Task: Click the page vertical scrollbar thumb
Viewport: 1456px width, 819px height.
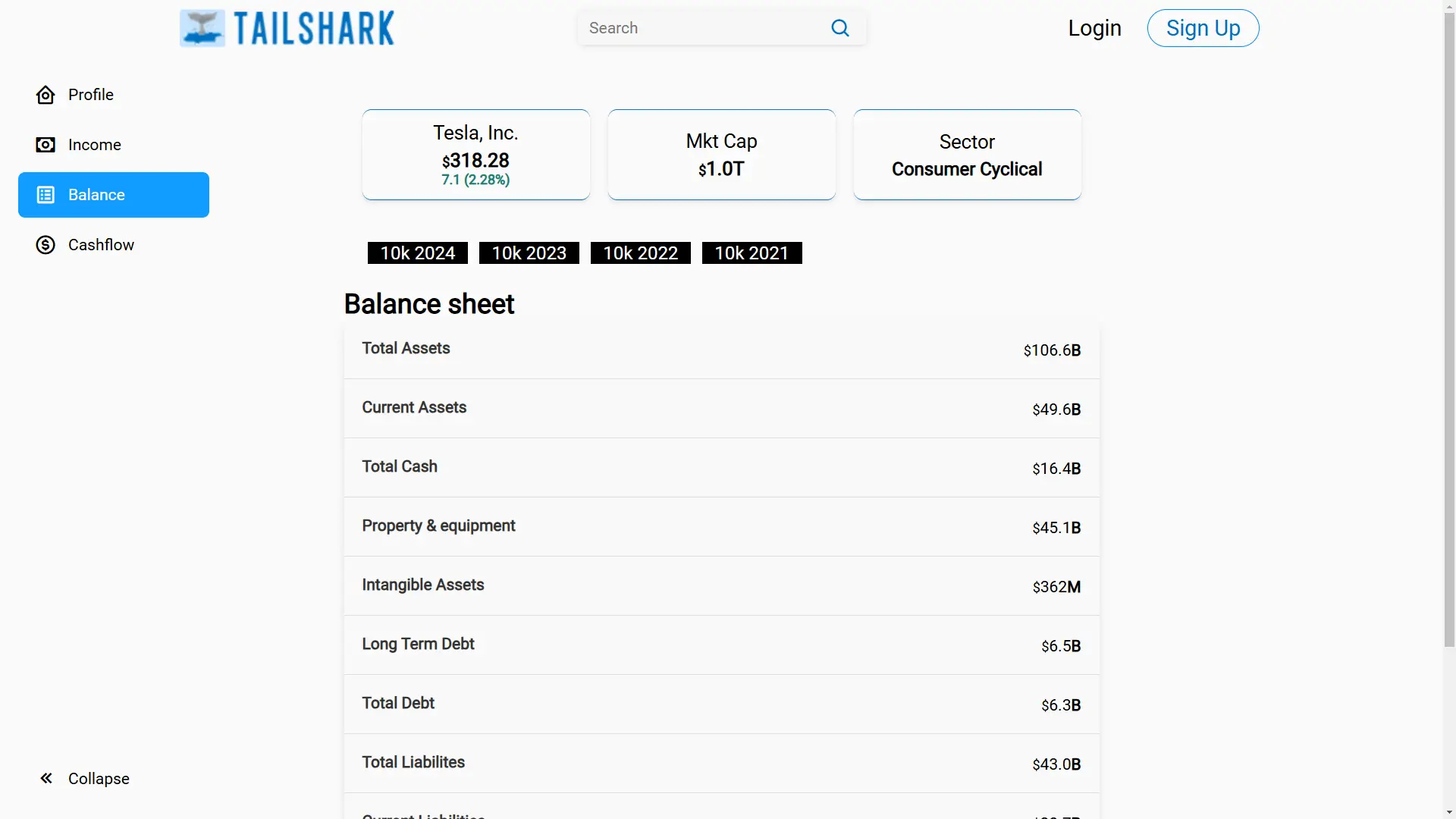Action: pyautogui.click(x=1449, y=330)
